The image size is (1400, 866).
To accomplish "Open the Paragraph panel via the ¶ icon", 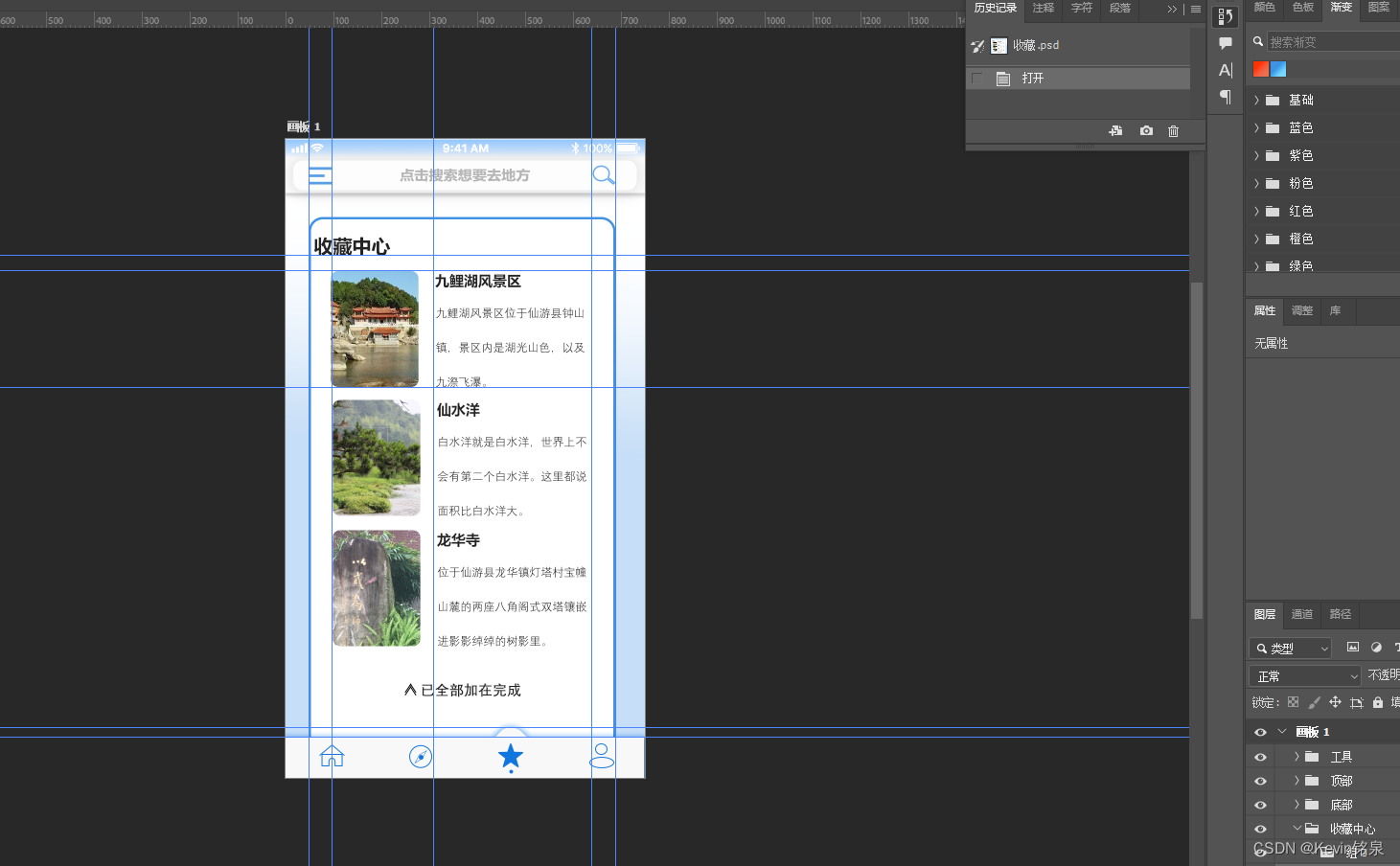I will point(1224,96).
